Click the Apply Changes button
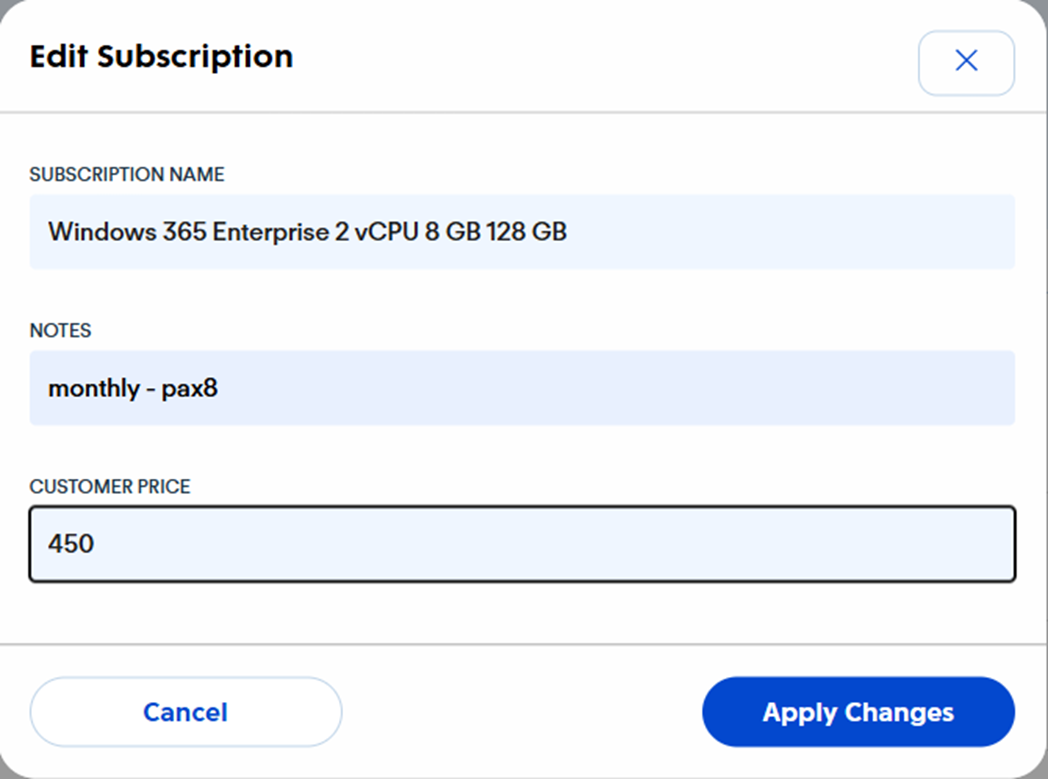 (x=858, y=712)
